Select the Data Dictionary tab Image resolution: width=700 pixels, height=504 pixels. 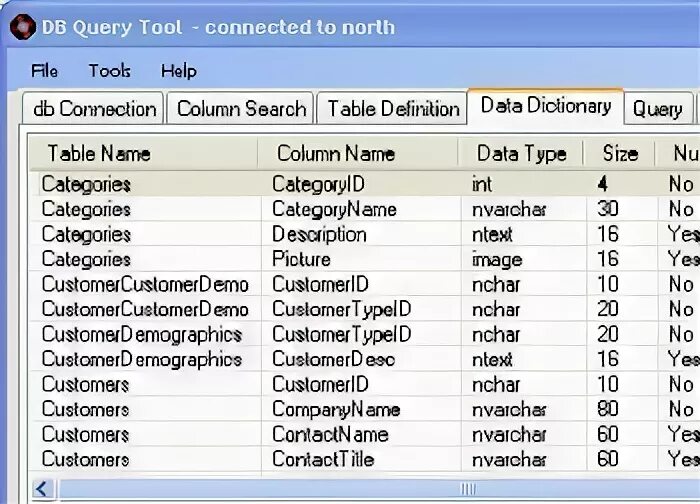pos(545,106)
